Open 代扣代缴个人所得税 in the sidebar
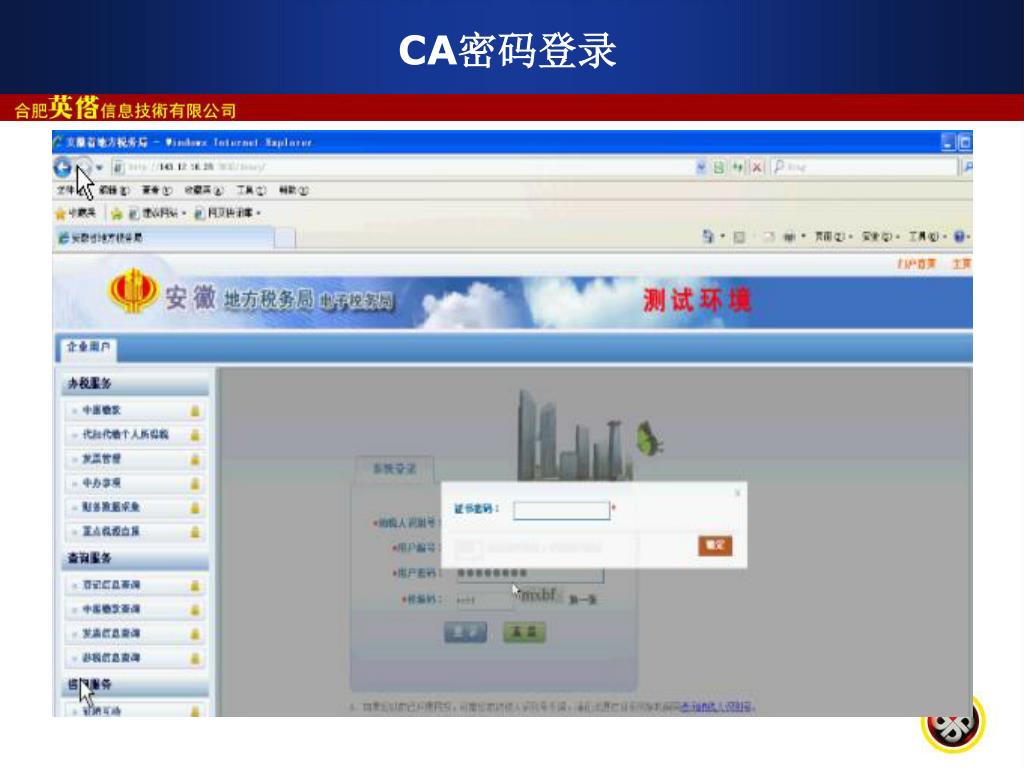 (125, 434)
